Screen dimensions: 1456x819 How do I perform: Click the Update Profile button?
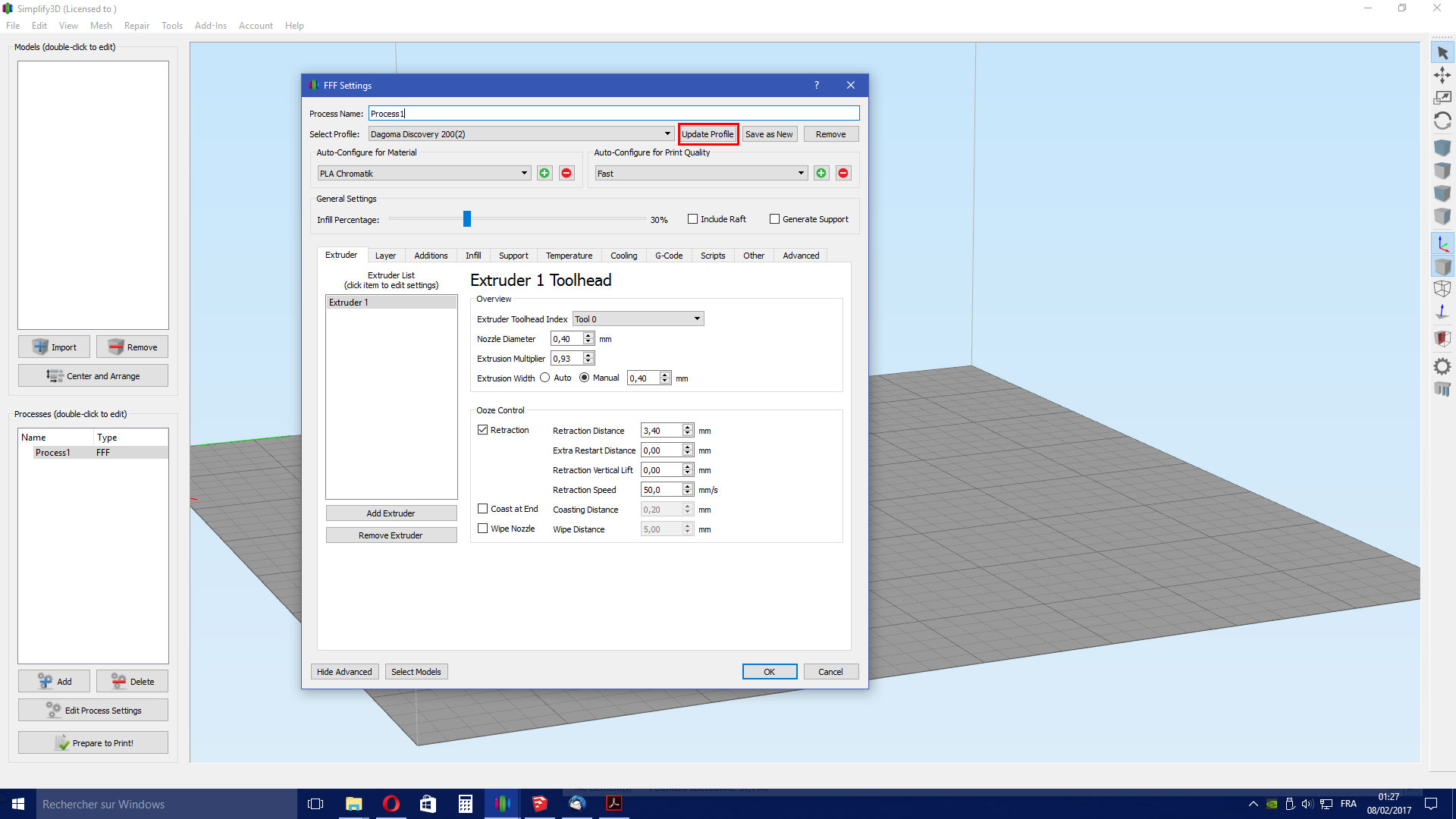click(x=708, y=134)
